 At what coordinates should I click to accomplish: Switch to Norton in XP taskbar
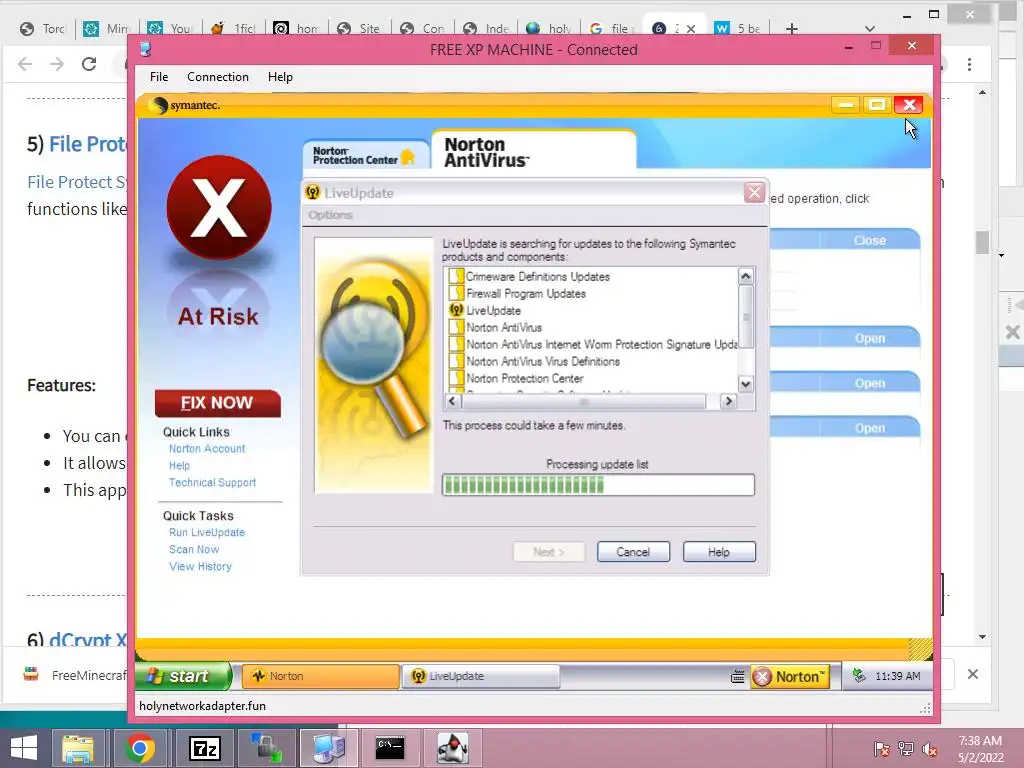[320, 676]
